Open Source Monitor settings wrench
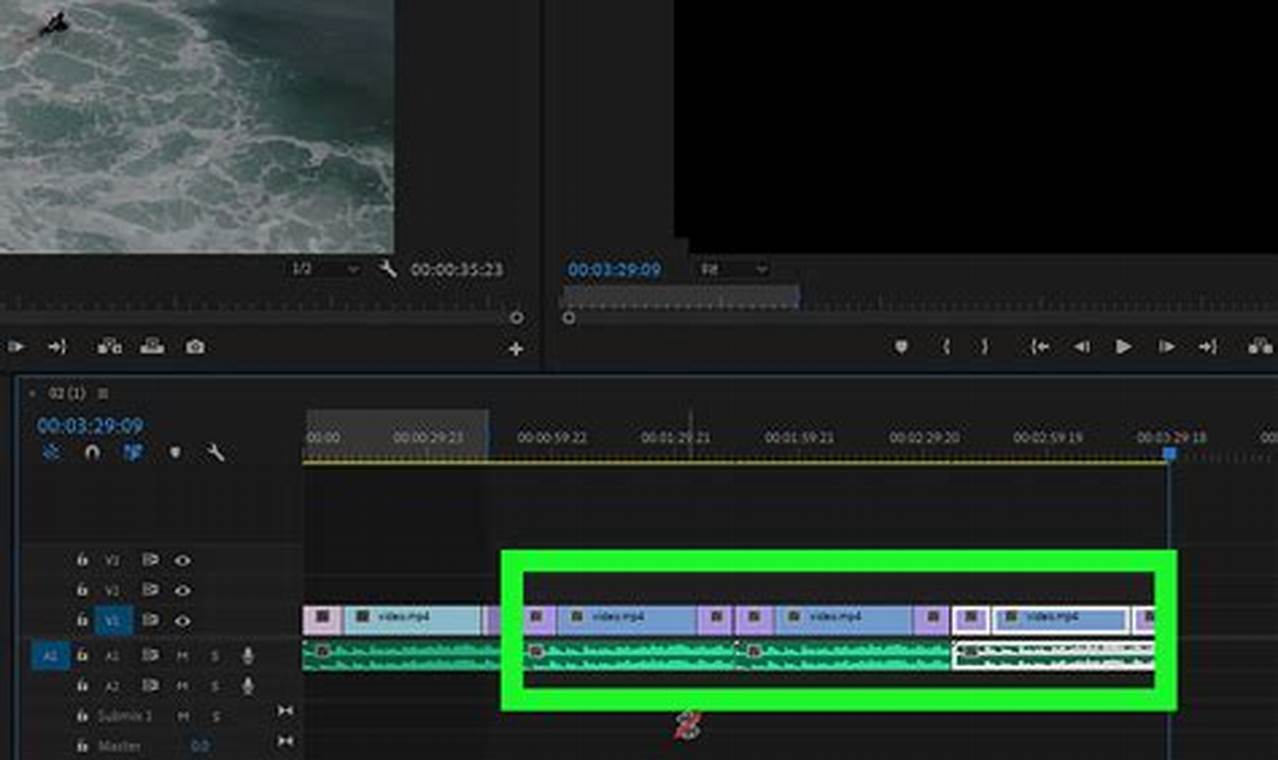 [x=388, y=269]
